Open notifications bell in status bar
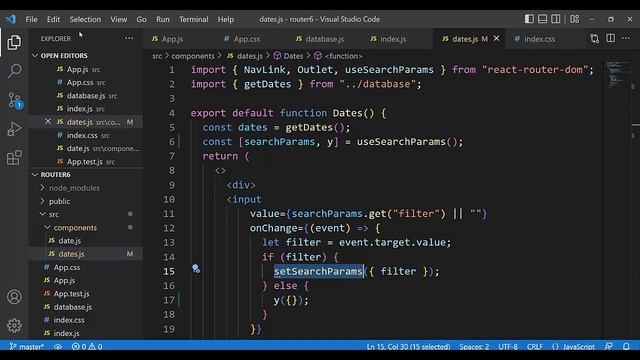Screen dimensions: 640x360 coord(626,347)
